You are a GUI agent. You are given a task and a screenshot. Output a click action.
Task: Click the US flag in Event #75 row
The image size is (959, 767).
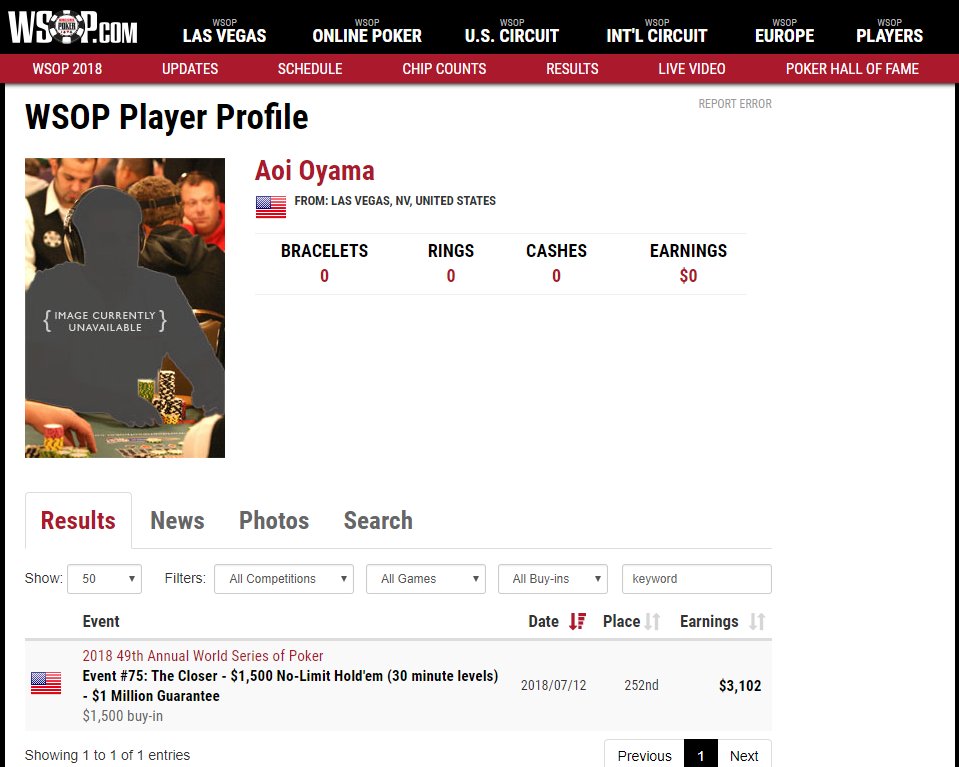pos(46,683)
